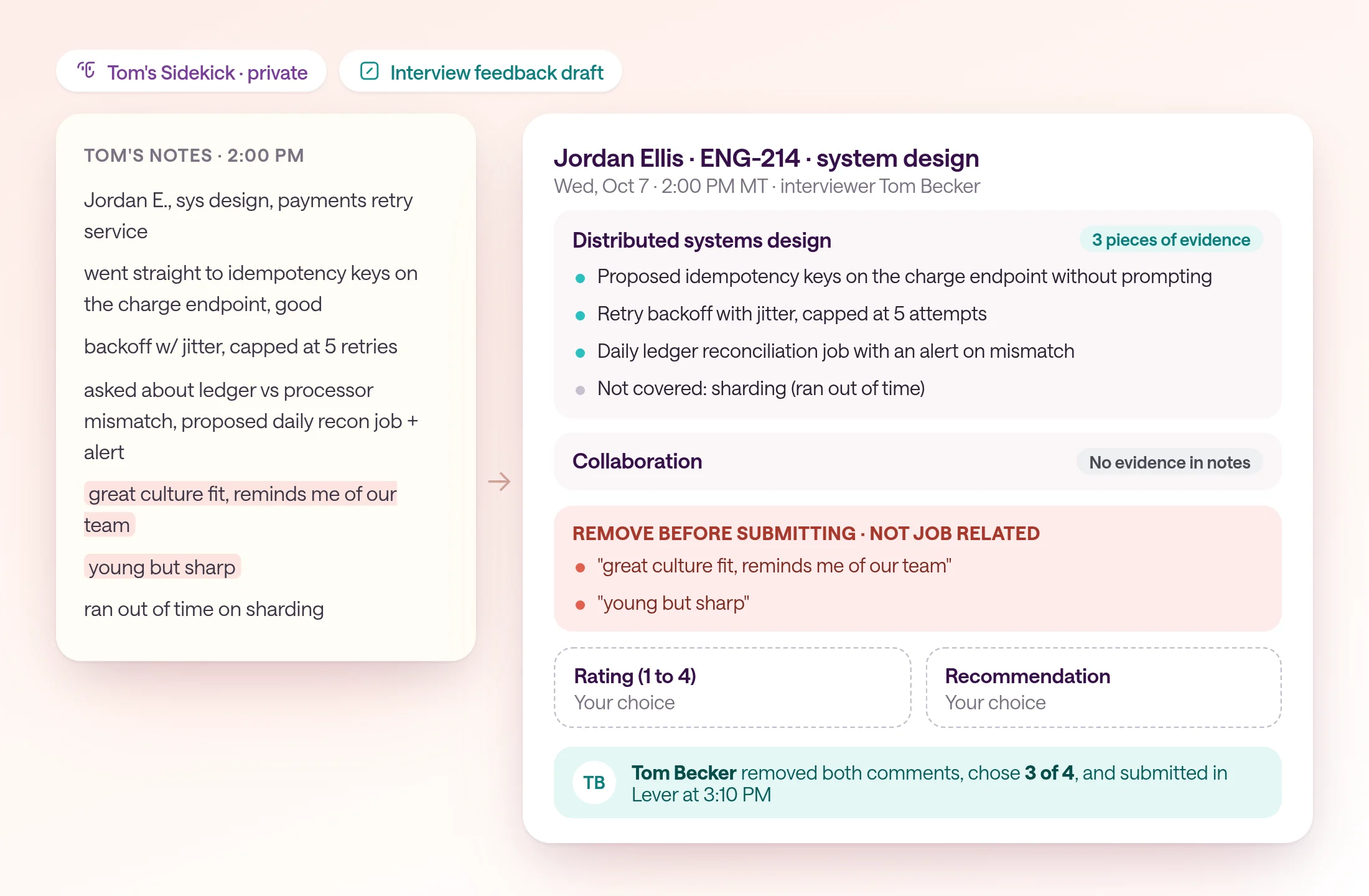This screenshot has width=1369, height=896.
Task: Click the Interview feedback draft pencil icon
Action: point(370,71)
